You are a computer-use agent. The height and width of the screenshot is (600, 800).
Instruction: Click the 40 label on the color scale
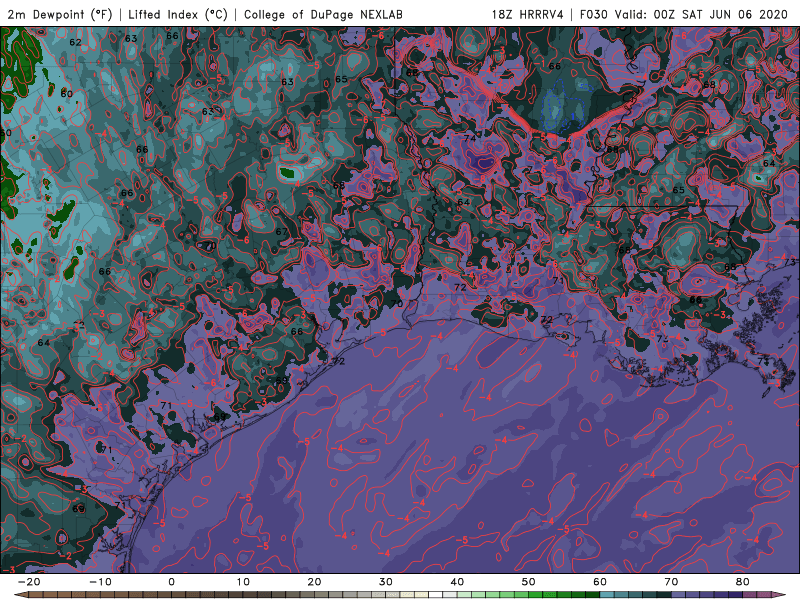click(x=457, y=582)
